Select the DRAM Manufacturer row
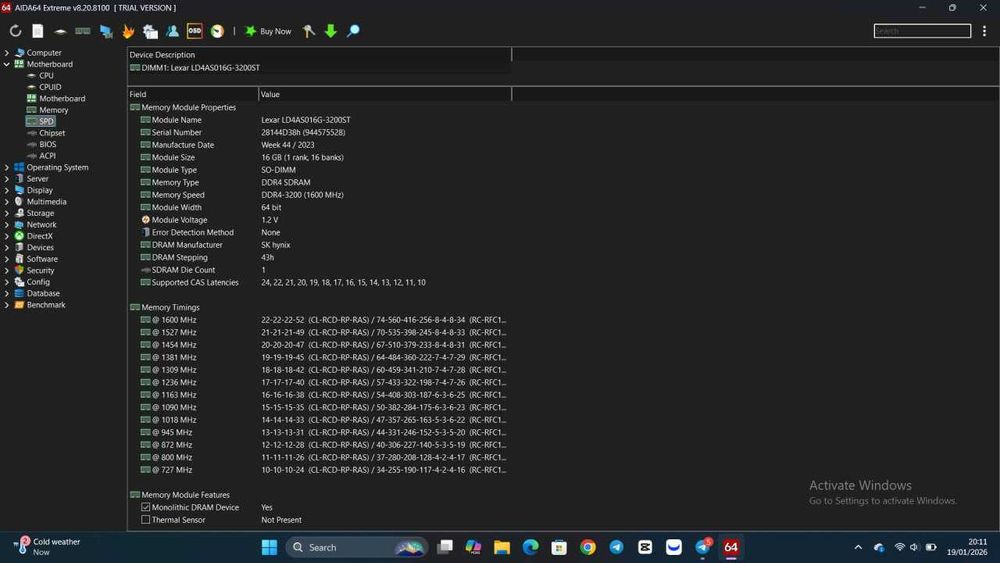 coord(319,245)
